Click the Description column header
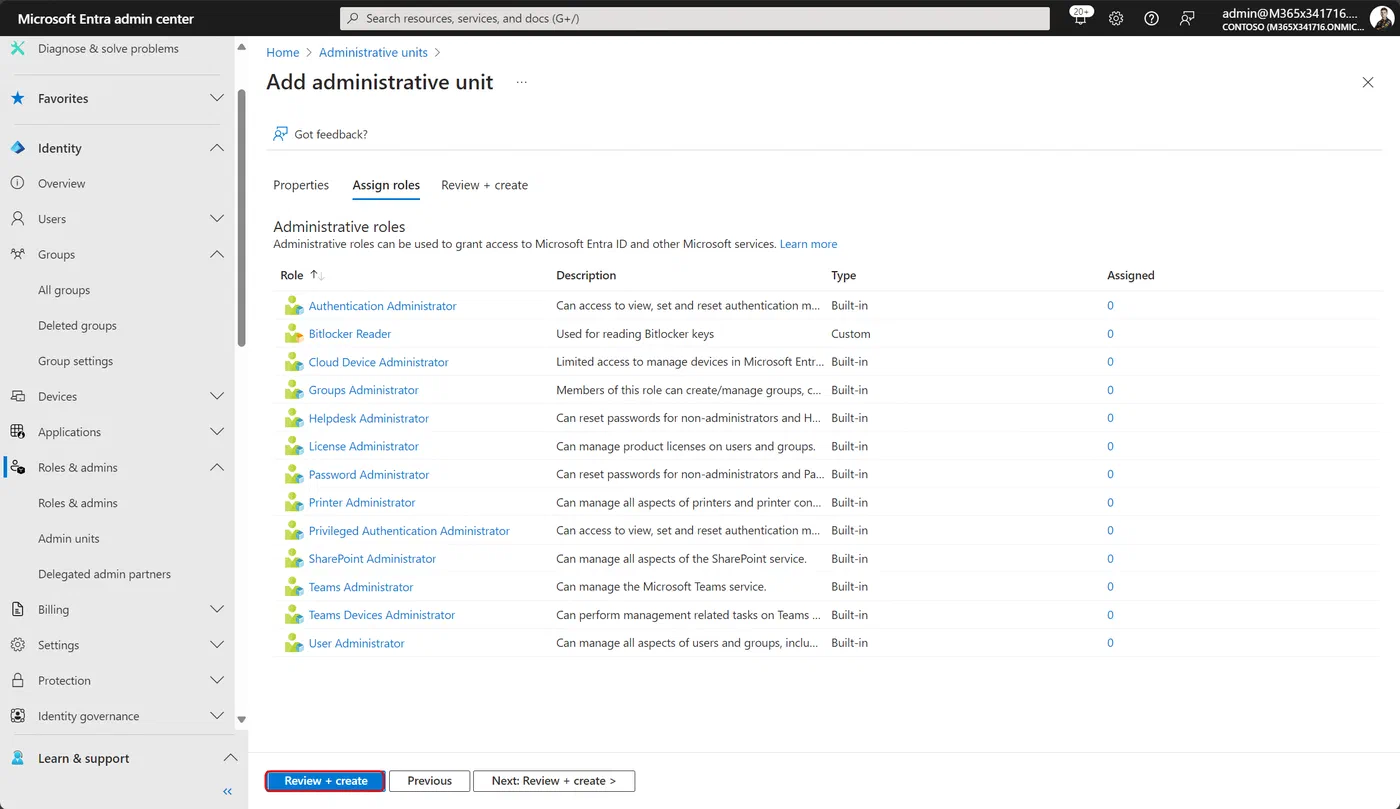1400x809 pixels. (x=586, y=275)
